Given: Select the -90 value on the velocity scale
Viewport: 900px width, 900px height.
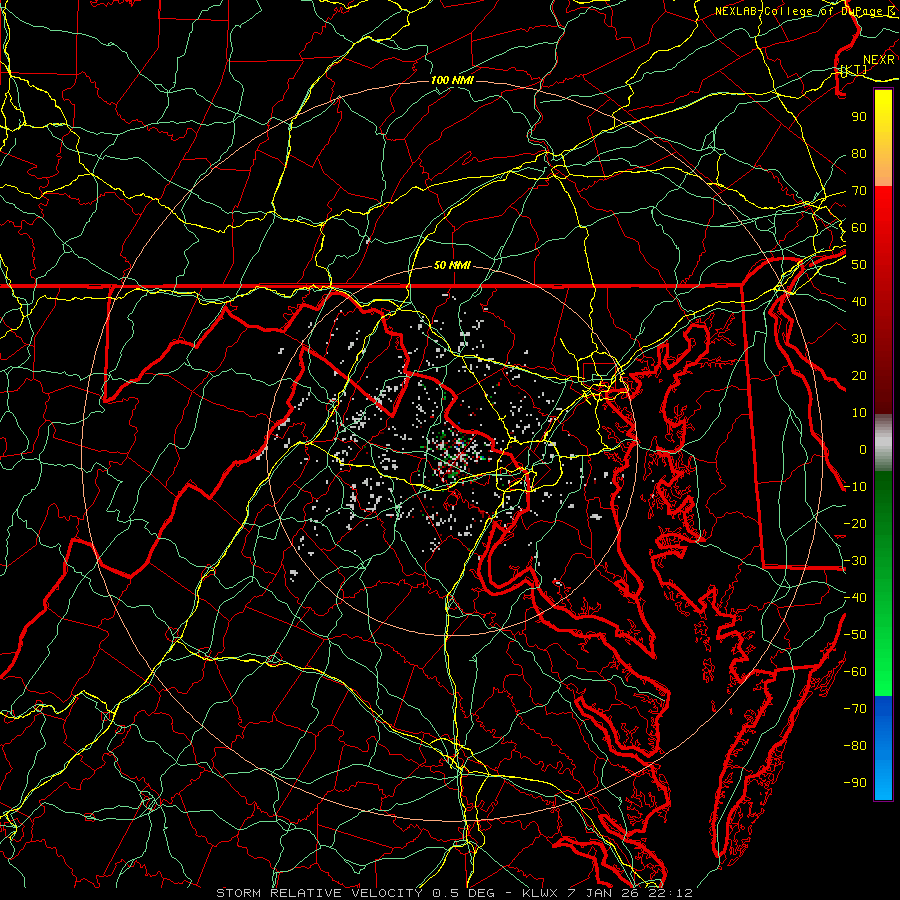Looking at the screenshot, I should (x=855, y=783).
